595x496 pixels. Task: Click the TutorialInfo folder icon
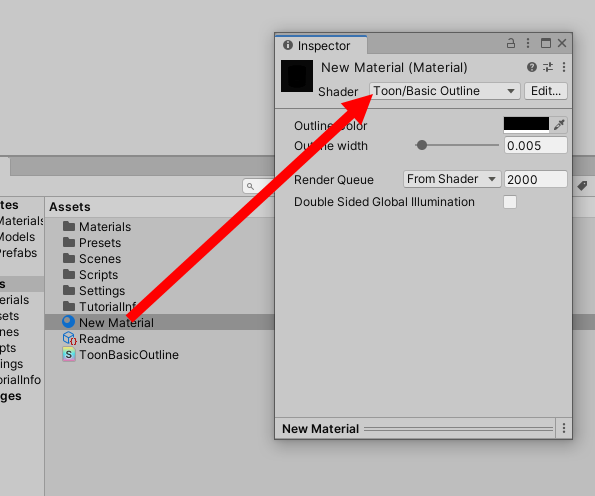pos(69,306)
